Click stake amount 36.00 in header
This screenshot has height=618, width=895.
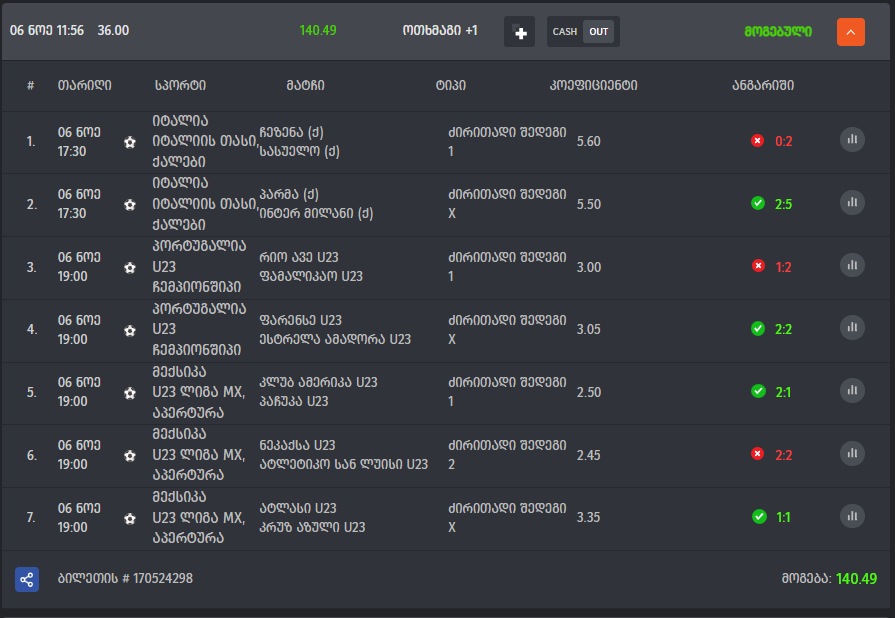(x=113, y=30)
